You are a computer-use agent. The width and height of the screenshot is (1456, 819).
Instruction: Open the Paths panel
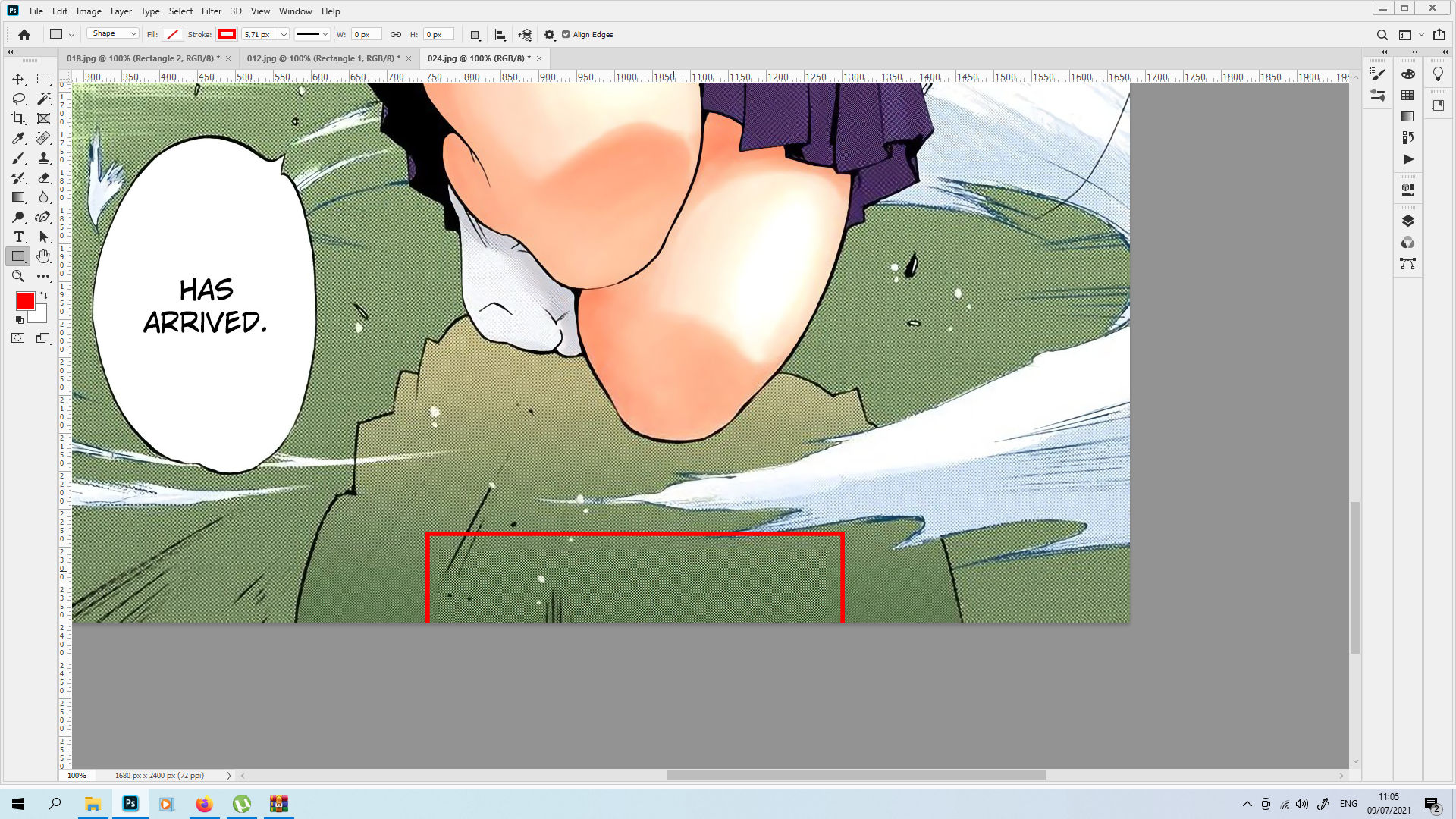pos(1408,264)
